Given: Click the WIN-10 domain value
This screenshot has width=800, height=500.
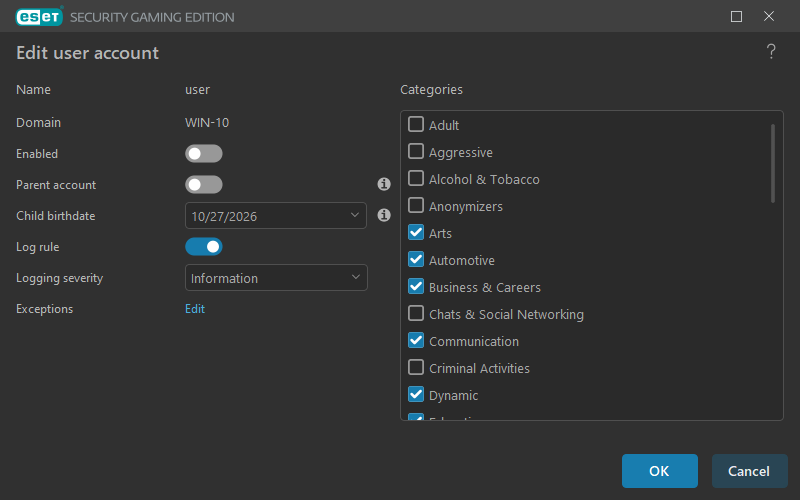Looking at the screenshot, I should pyautogui.click(x=207, y=123).
